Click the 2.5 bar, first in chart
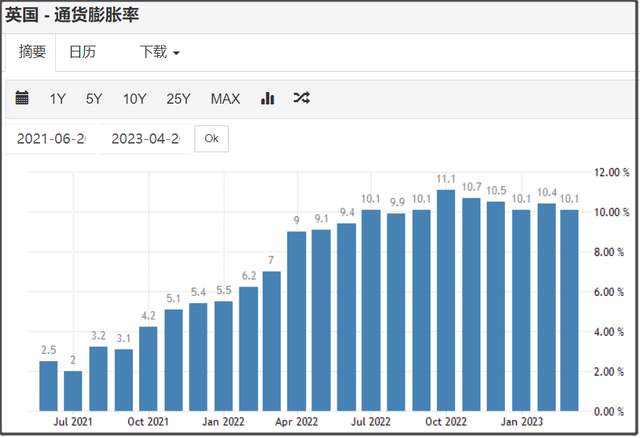The height and width of the screenshot is (438, 640). pos(48,385)
